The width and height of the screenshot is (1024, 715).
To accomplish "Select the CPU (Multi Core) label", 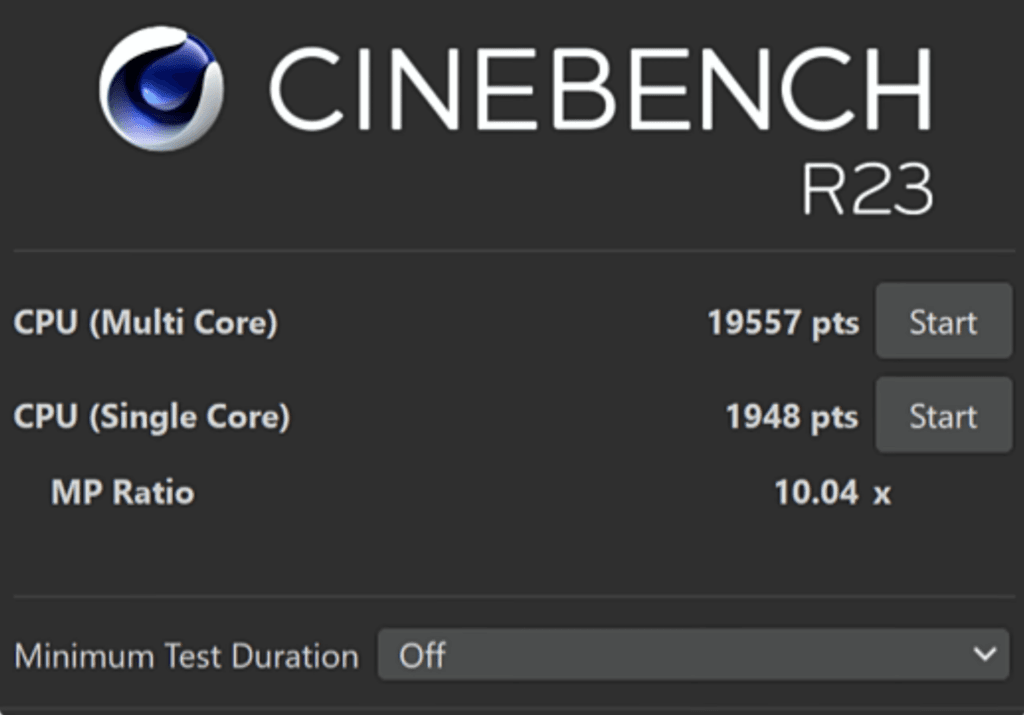I will pos(146,323).
